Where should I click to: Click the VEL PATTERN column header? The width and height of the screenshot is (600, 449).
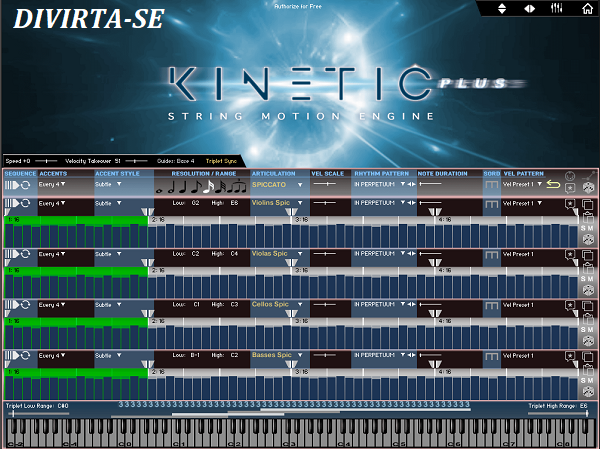pyautogui.click(x=523, y=174)
